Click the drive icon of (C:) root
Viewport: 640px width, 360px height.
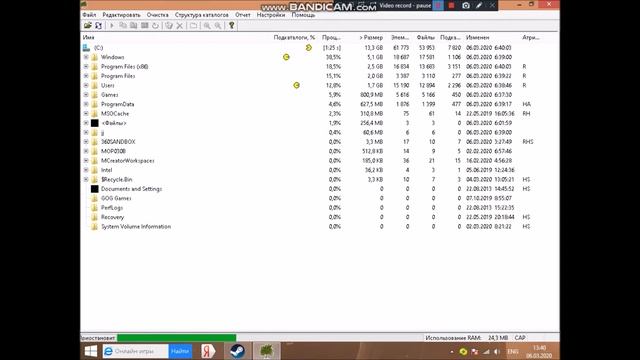point(86,48)
